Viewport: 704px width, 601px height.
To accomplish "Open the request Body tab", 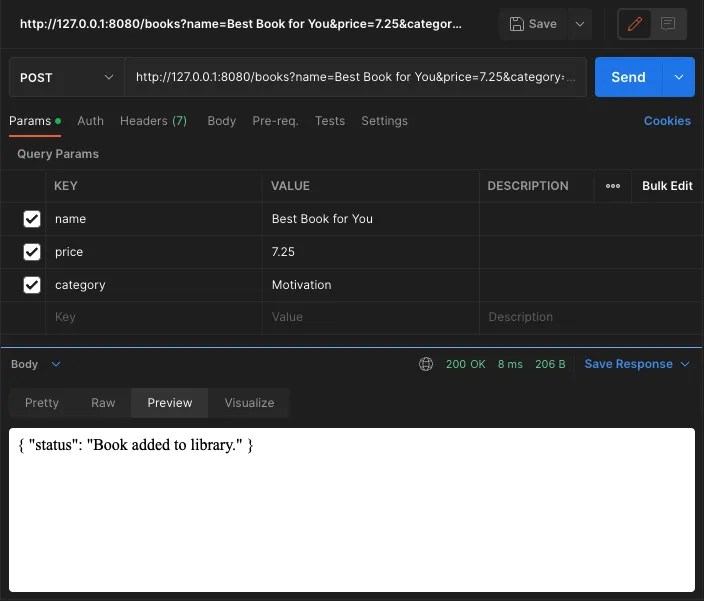I will 221,121.
